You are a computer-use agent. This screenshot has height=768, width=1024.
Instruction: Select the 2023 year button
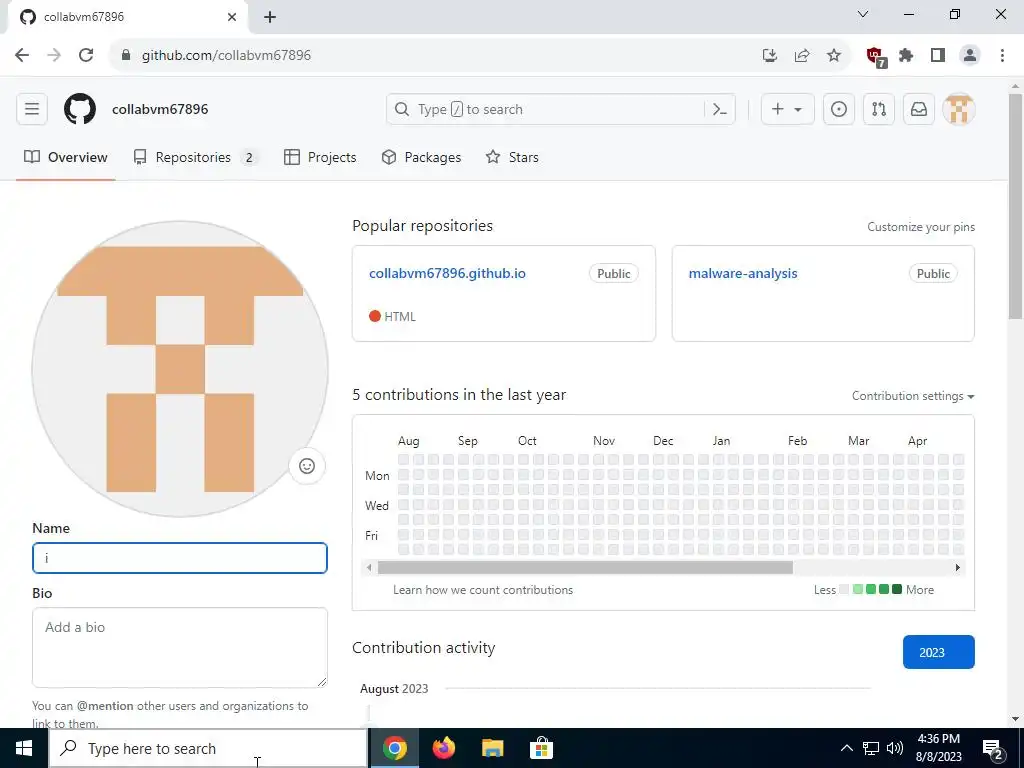coord(938,652)
